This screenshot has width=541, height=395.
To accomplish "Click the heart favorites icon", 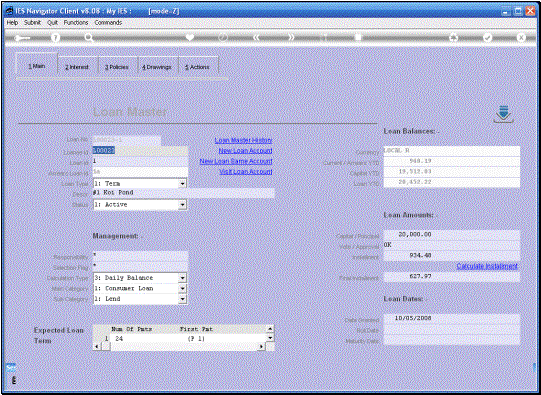I will (190, 38).
